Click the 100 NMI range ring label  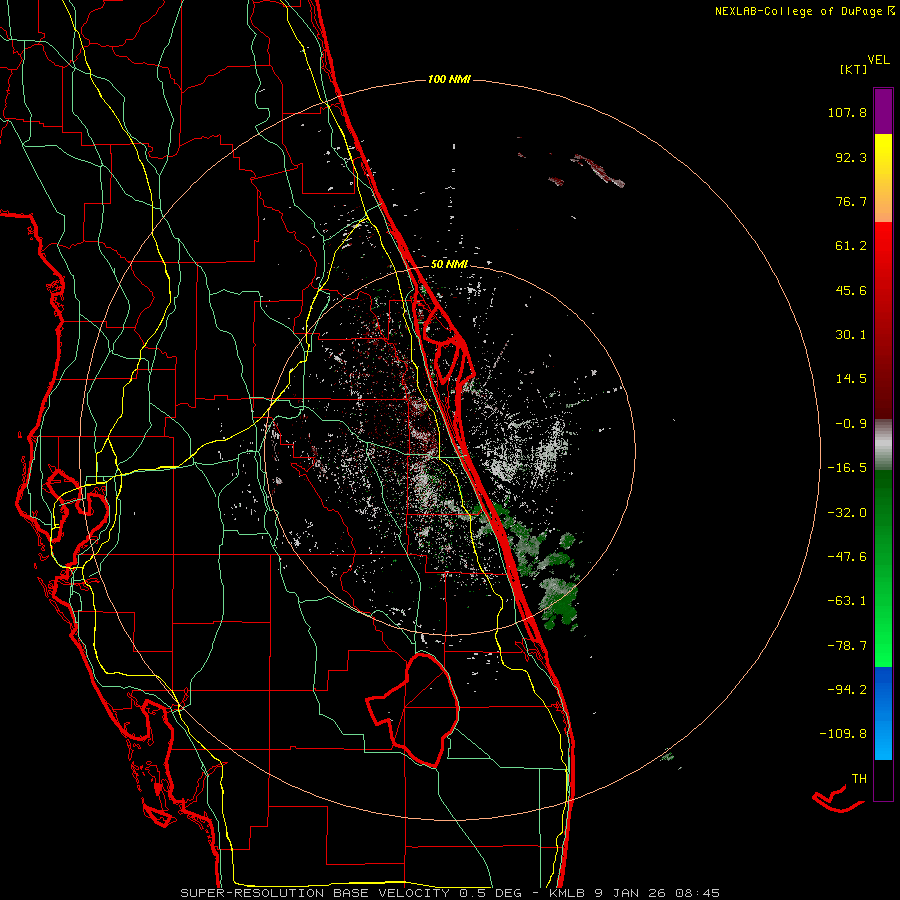[449, 79]
